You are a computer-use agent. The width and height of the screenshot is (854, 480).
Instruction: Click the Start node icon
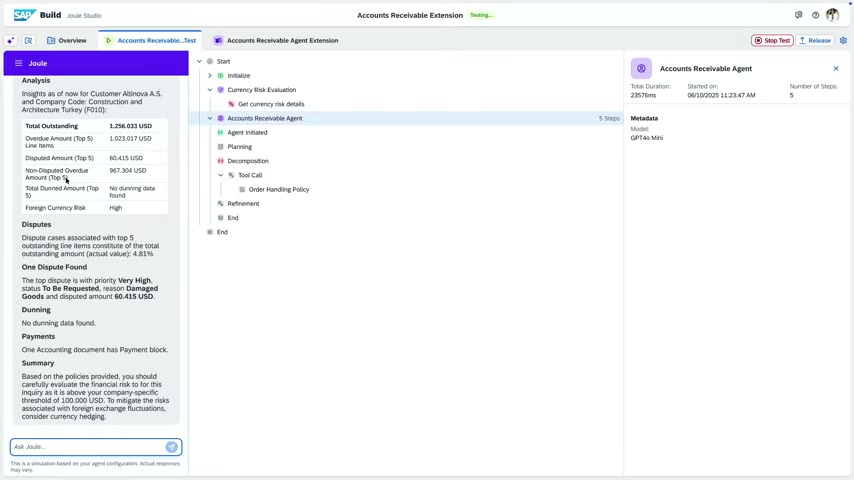[210, 62]
